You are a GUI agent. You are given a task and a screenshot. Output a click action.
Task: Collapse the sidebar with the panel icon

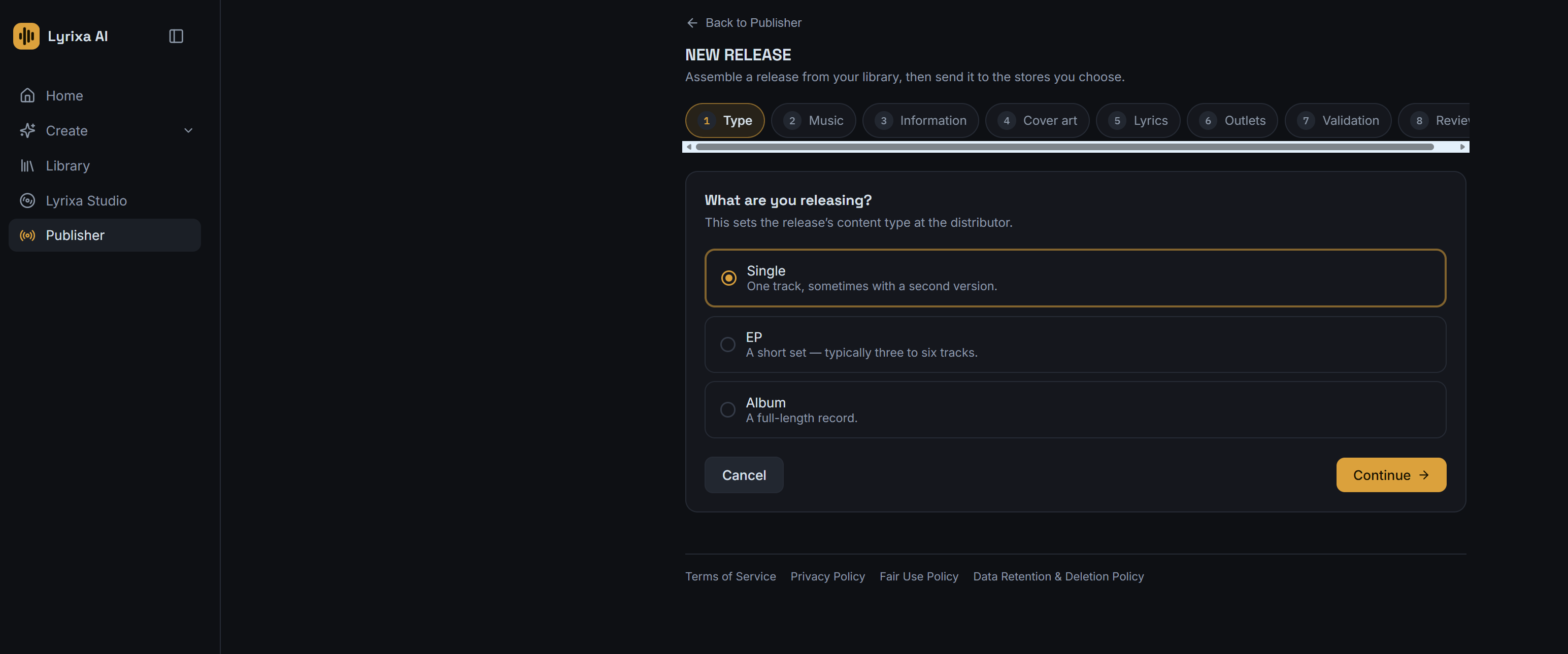click(176, 36)
